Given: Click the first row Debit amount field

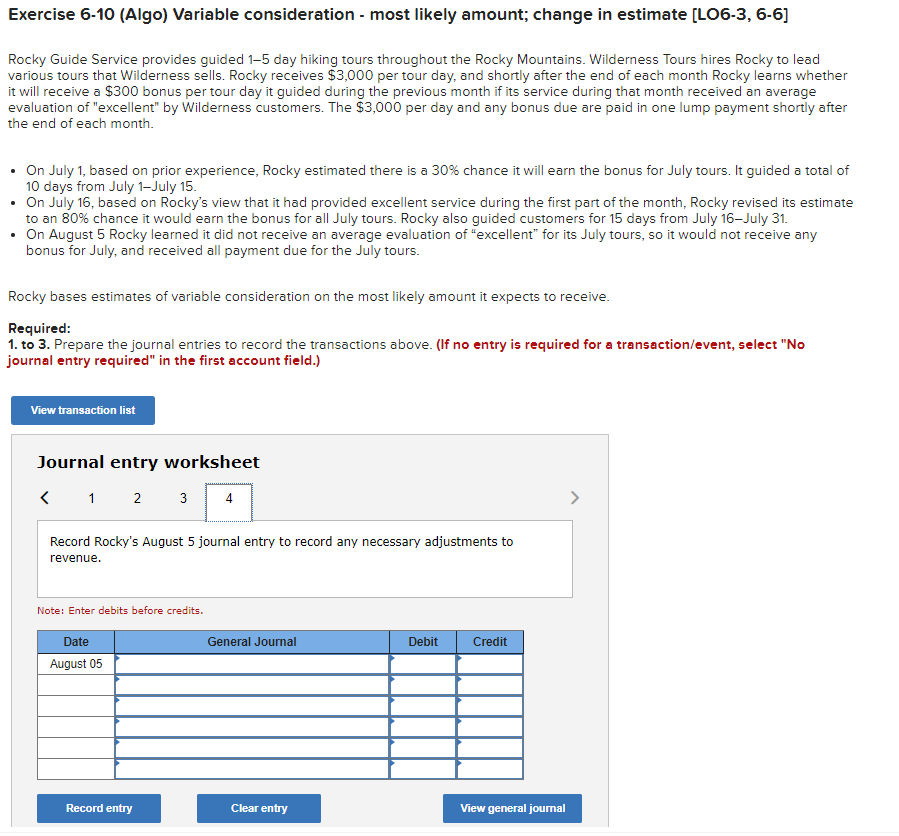Looking at the screenshot, I should 425,663.
